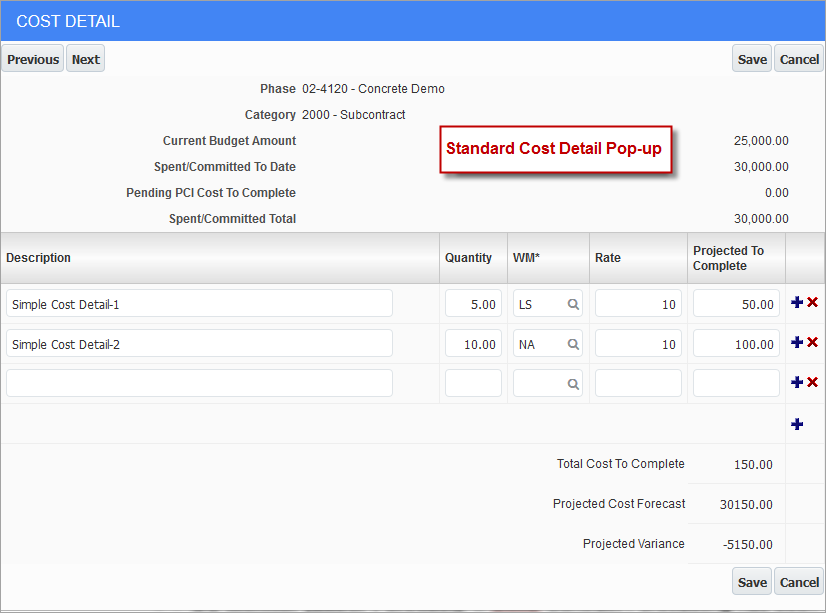Go to the Next cost detail
Viewport: 826px width, 613px height.
coord(85,59)
